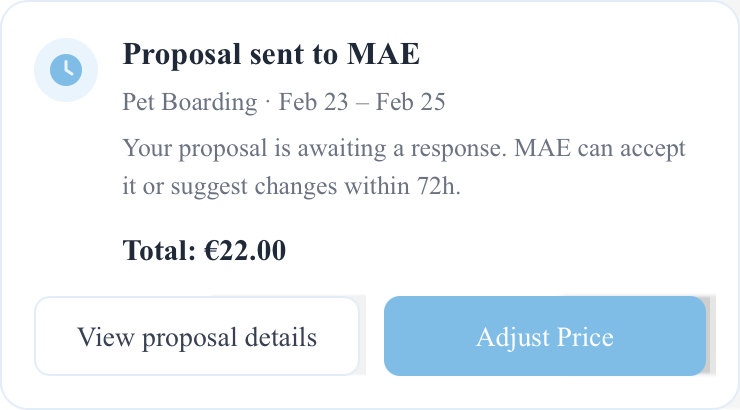Screen dimensions: 740x410
Task: Click the "Proposal sent to MAE" heading
Action: pos(271,55)
